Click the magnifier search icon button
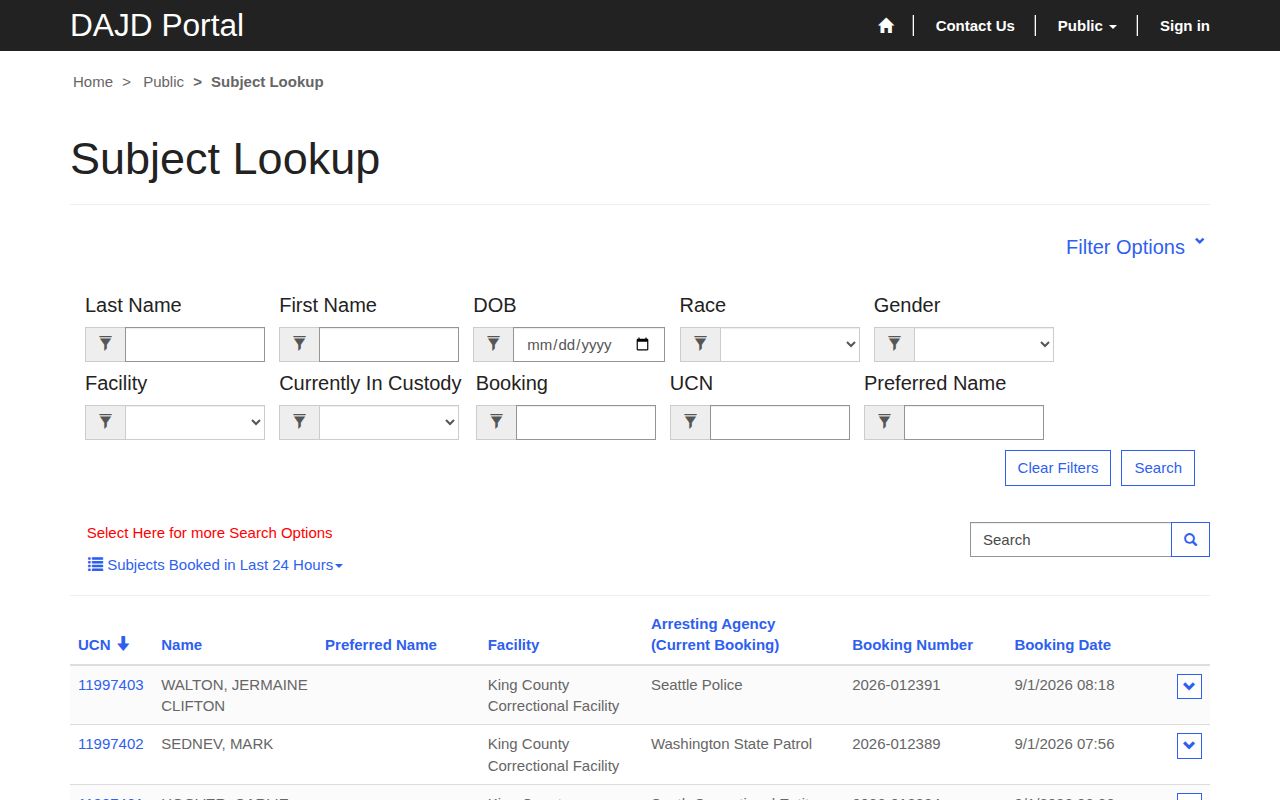 1190,539
